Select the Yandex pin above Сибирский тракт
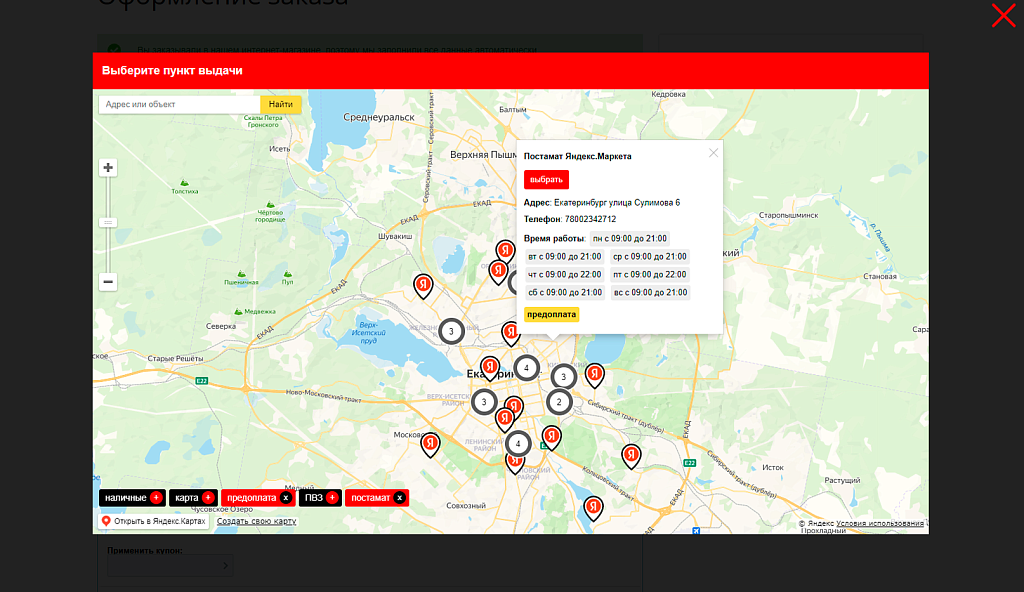1024x592 pixels. 594,375
